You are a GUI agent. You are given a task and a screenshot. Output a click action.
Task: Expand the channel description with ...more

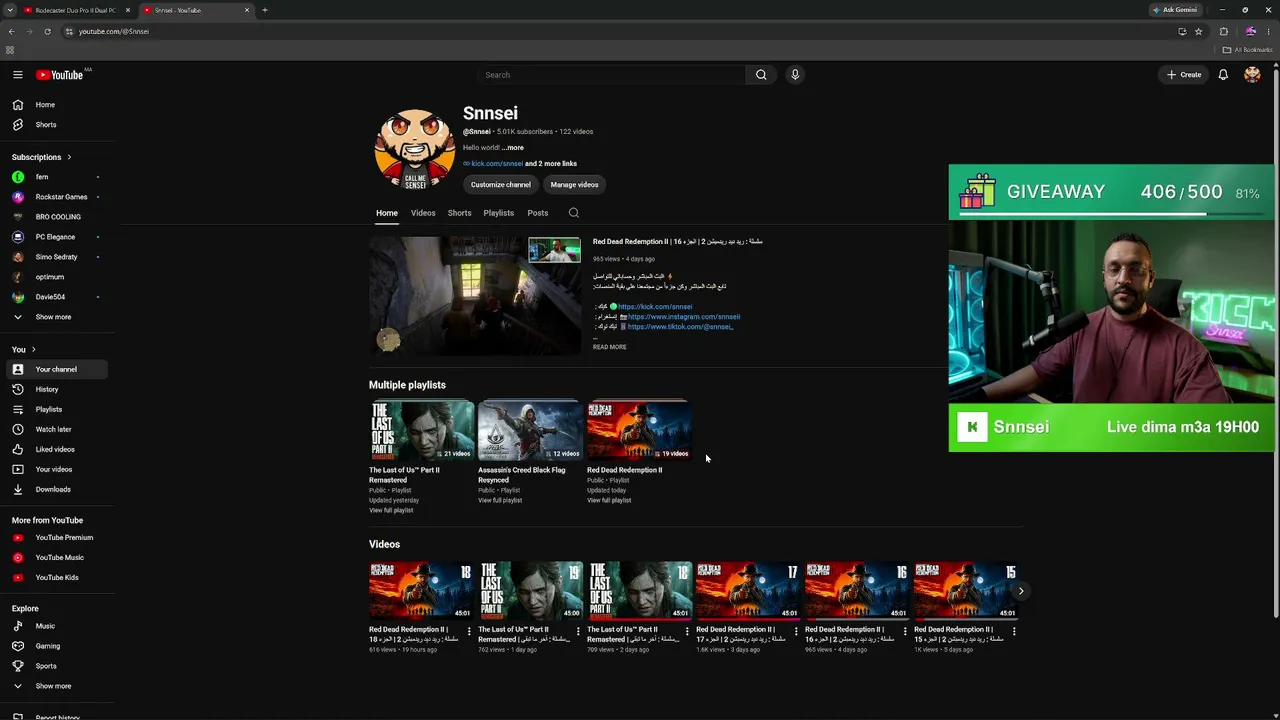(x=513, y=148)
